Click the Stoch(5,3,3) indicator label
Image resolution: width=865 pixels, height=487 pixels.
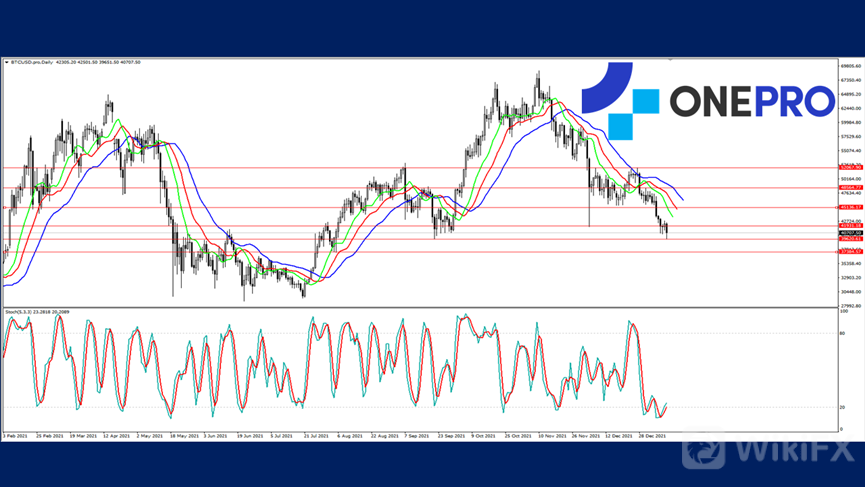(x=19, y=312)
